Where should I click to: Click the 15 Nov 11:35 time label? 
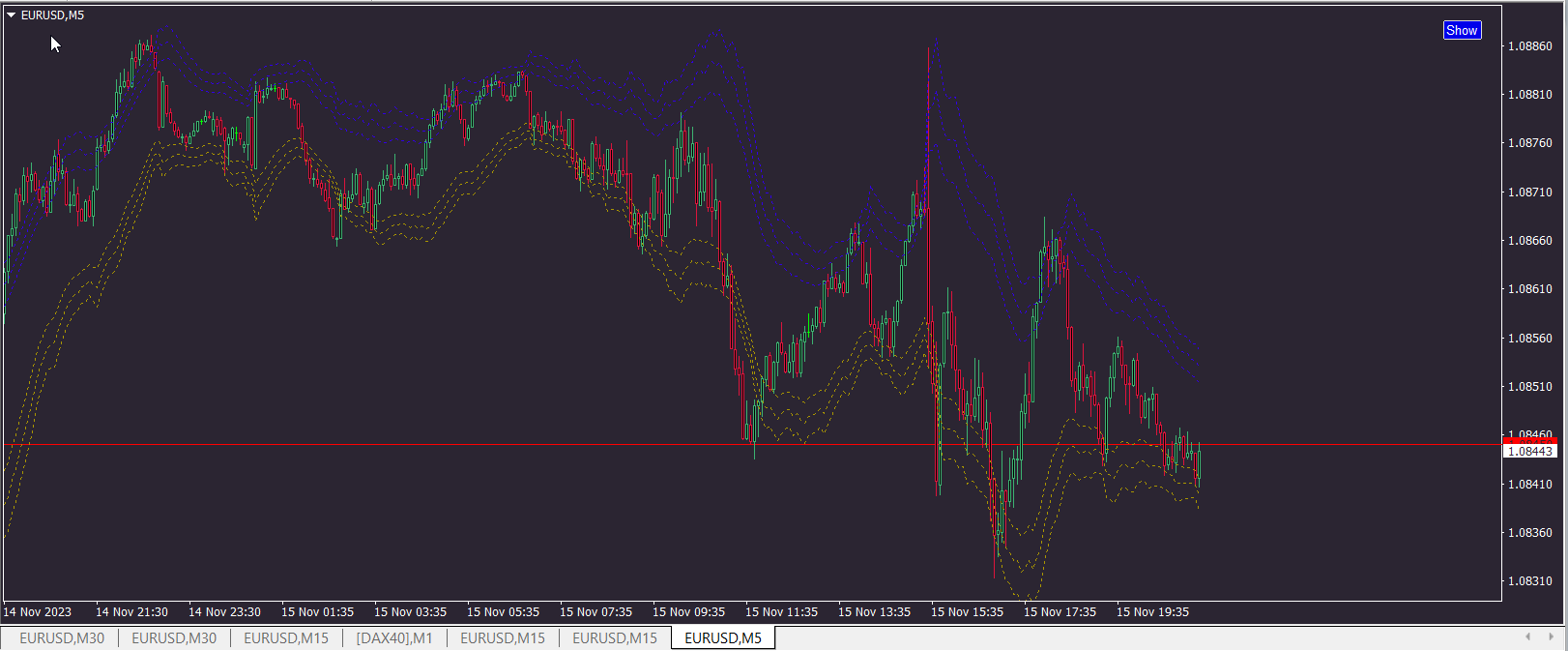point(781,612)
